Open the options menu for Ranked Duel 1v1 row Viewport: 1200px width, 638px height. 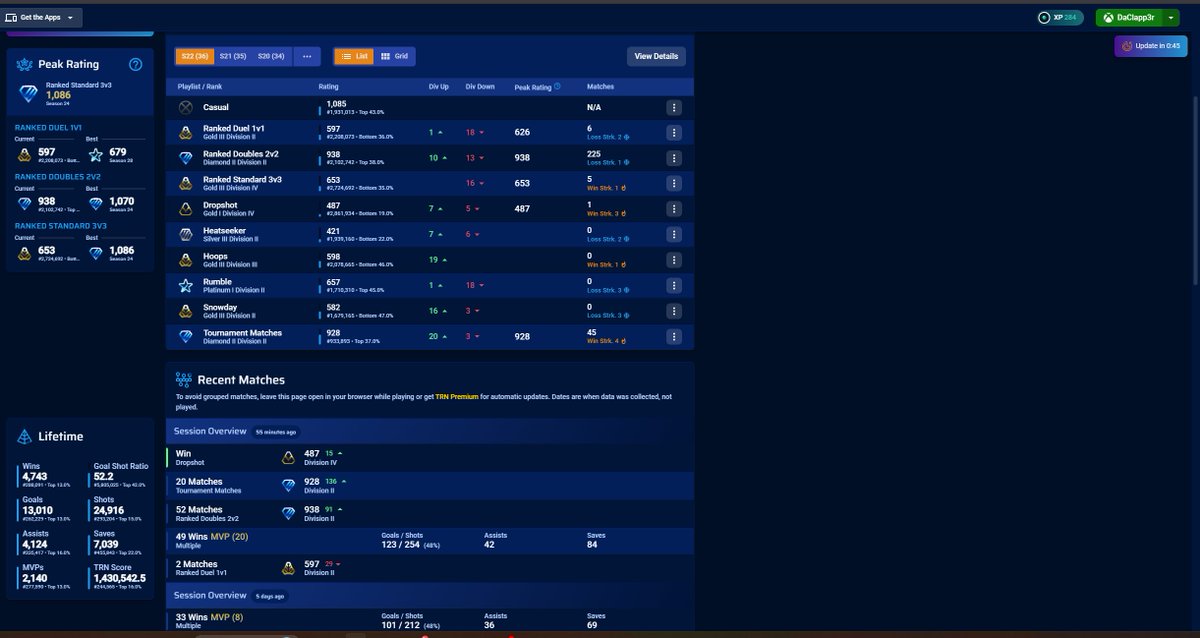(674, 132)
